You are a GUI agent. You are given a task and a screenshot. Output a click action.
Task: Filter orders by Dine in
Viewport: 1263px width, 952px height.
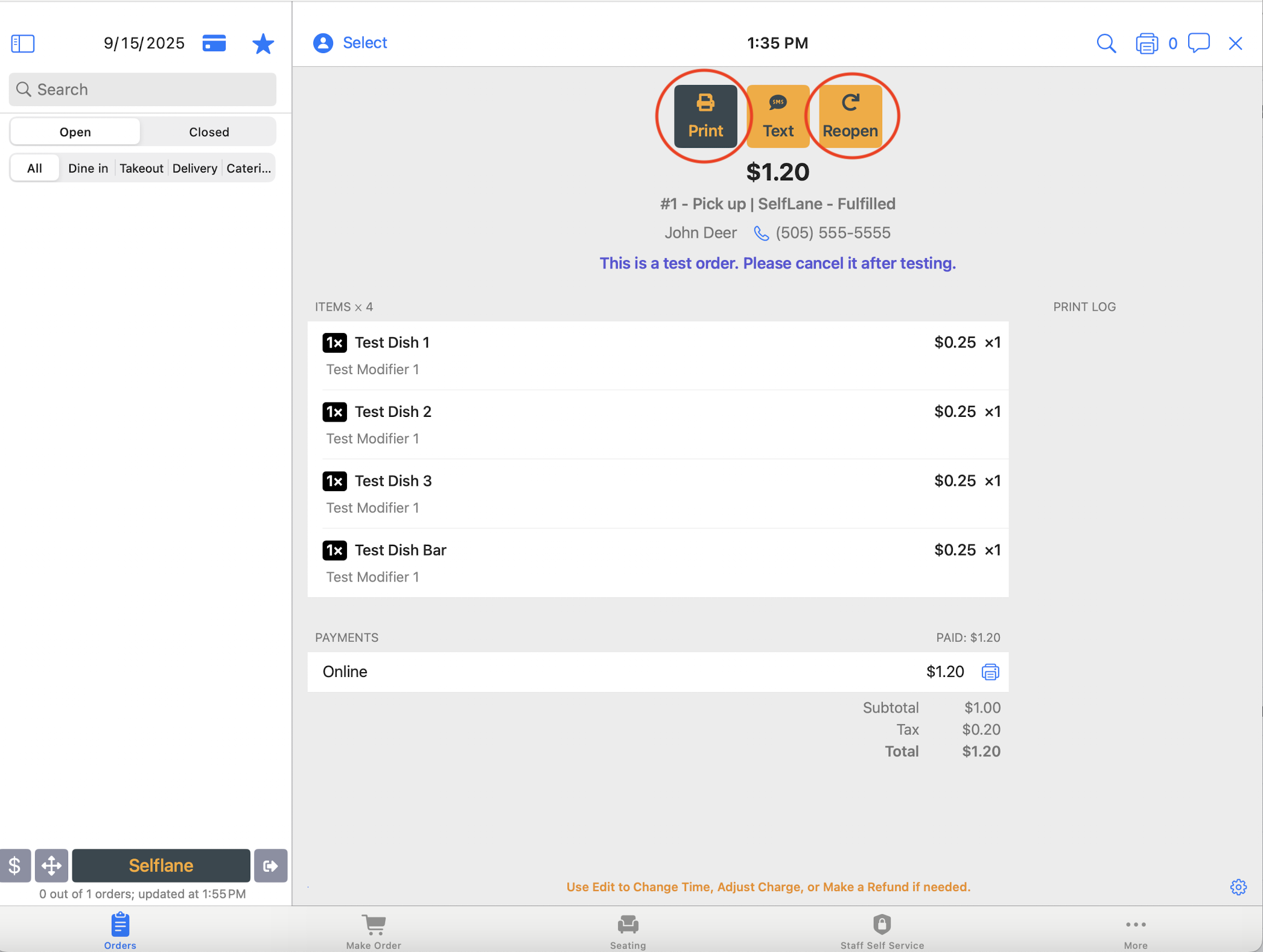[88, 168]
